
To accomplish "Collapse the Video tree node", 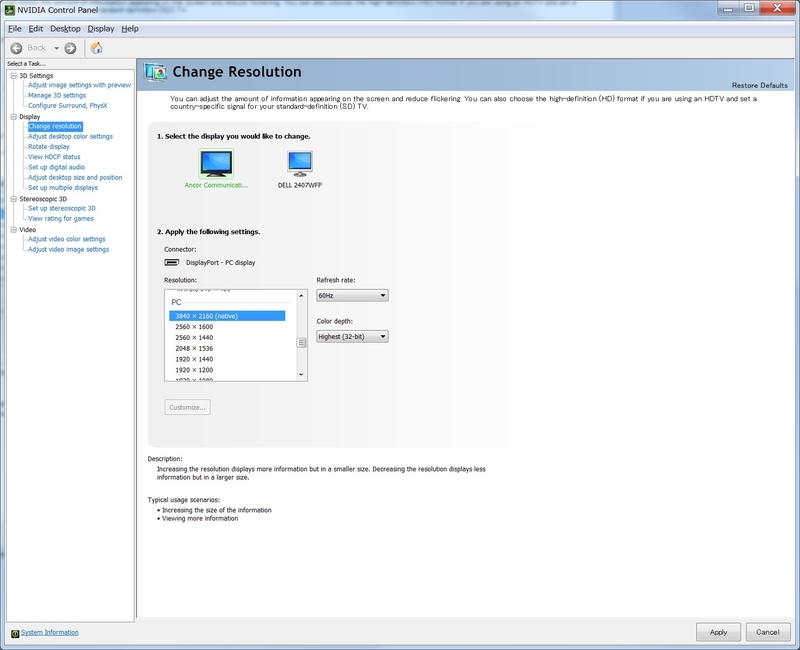I will click(x=14, y=230).
